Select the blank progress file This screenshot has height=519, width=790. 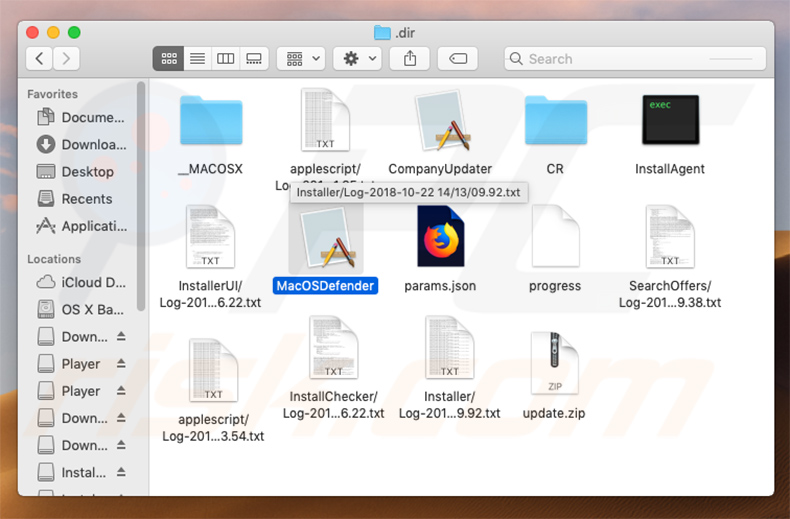(x=555, y=237)
